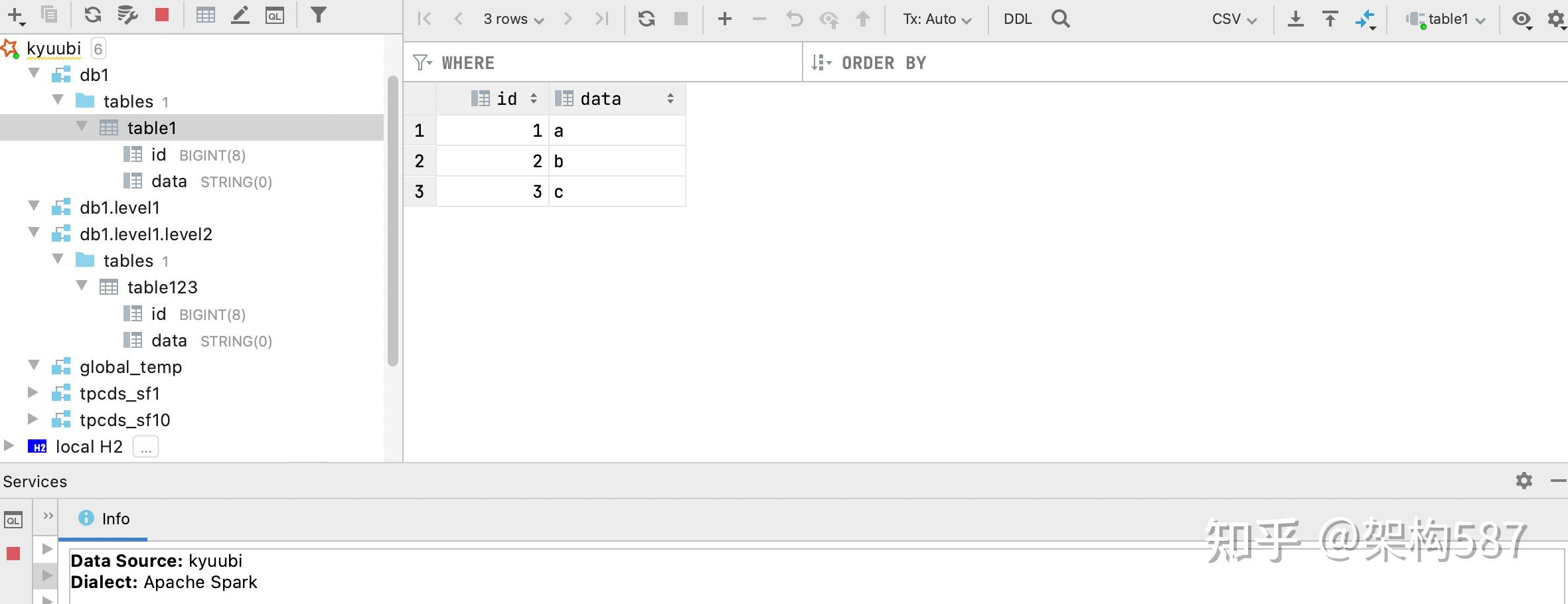Image resolution: width=1568 pixels, height=604 pixels.
Task: Click the DDL button
Action: 1018,19
